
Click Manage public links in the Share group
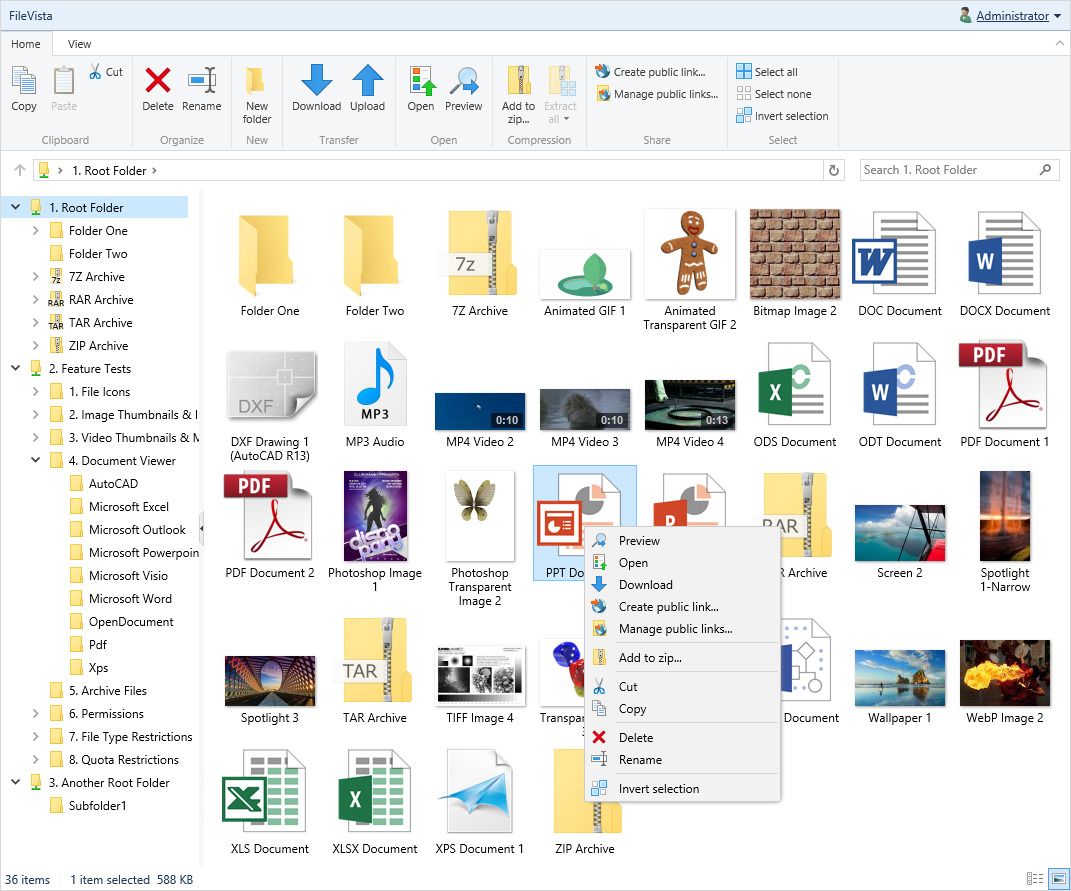point(655,93)
